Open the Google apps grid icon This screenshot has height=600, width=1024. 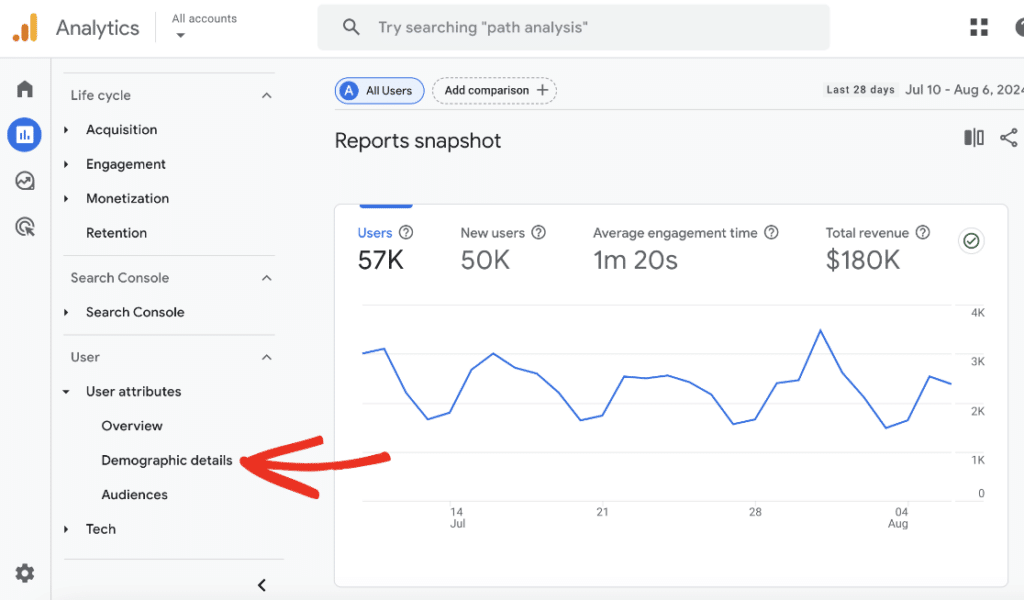[x=978, y=27]
